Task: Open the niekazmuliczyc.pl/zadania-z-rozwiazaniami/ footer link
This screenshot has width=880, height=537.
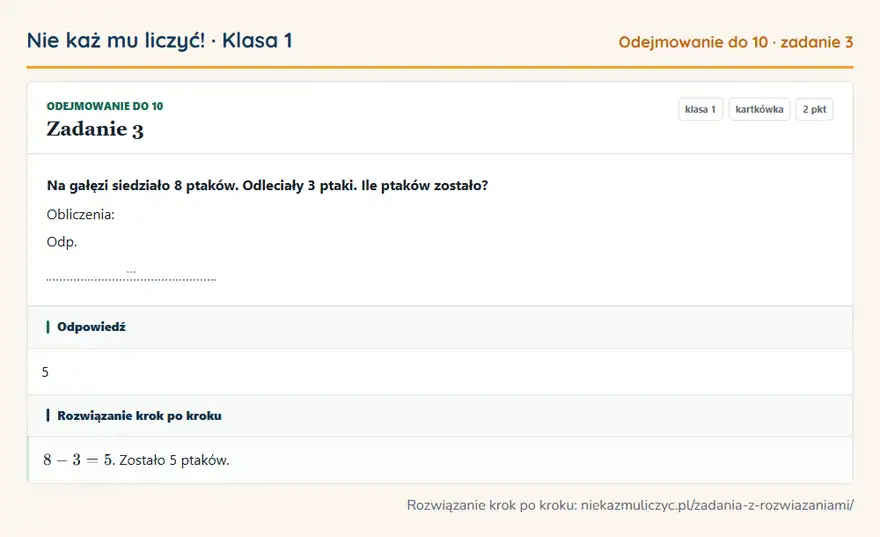Action: [x=717, y=505]
